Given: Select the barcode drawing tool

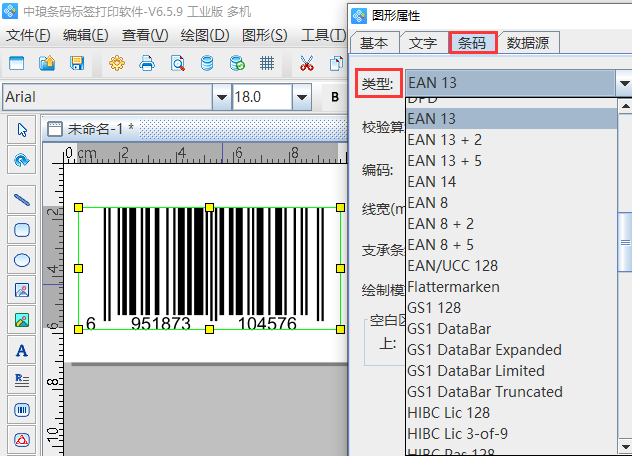Looking at the screenshot, I should point(22,410).
